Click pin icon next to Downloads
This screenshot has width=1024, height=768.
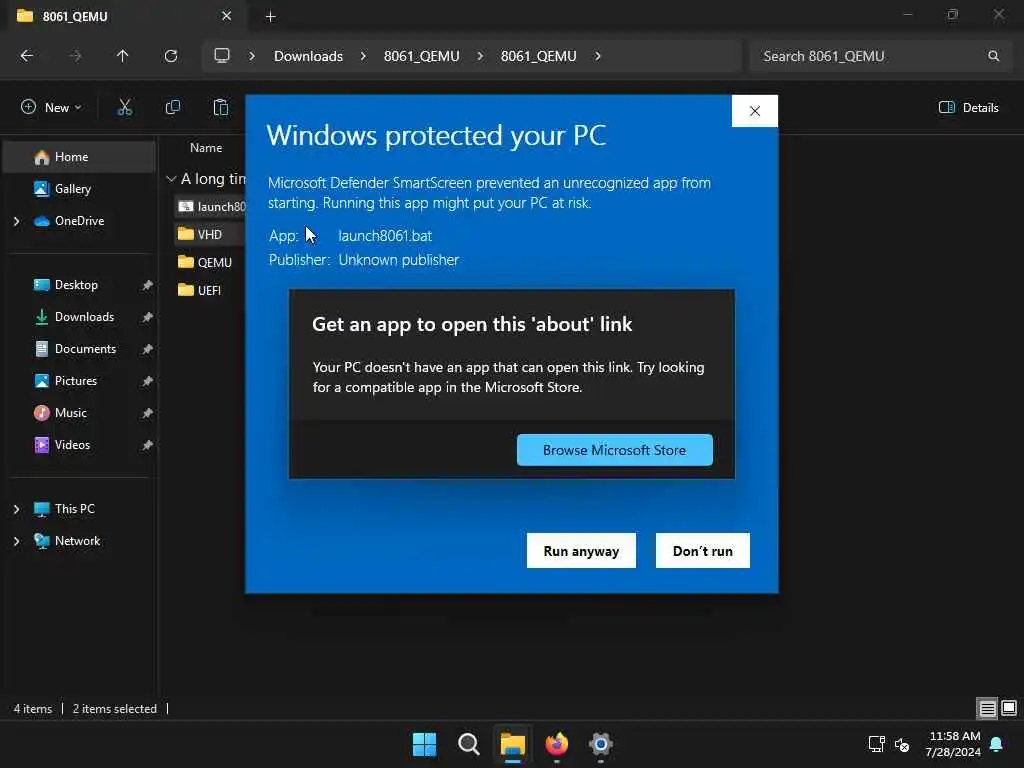pos(148,317)
